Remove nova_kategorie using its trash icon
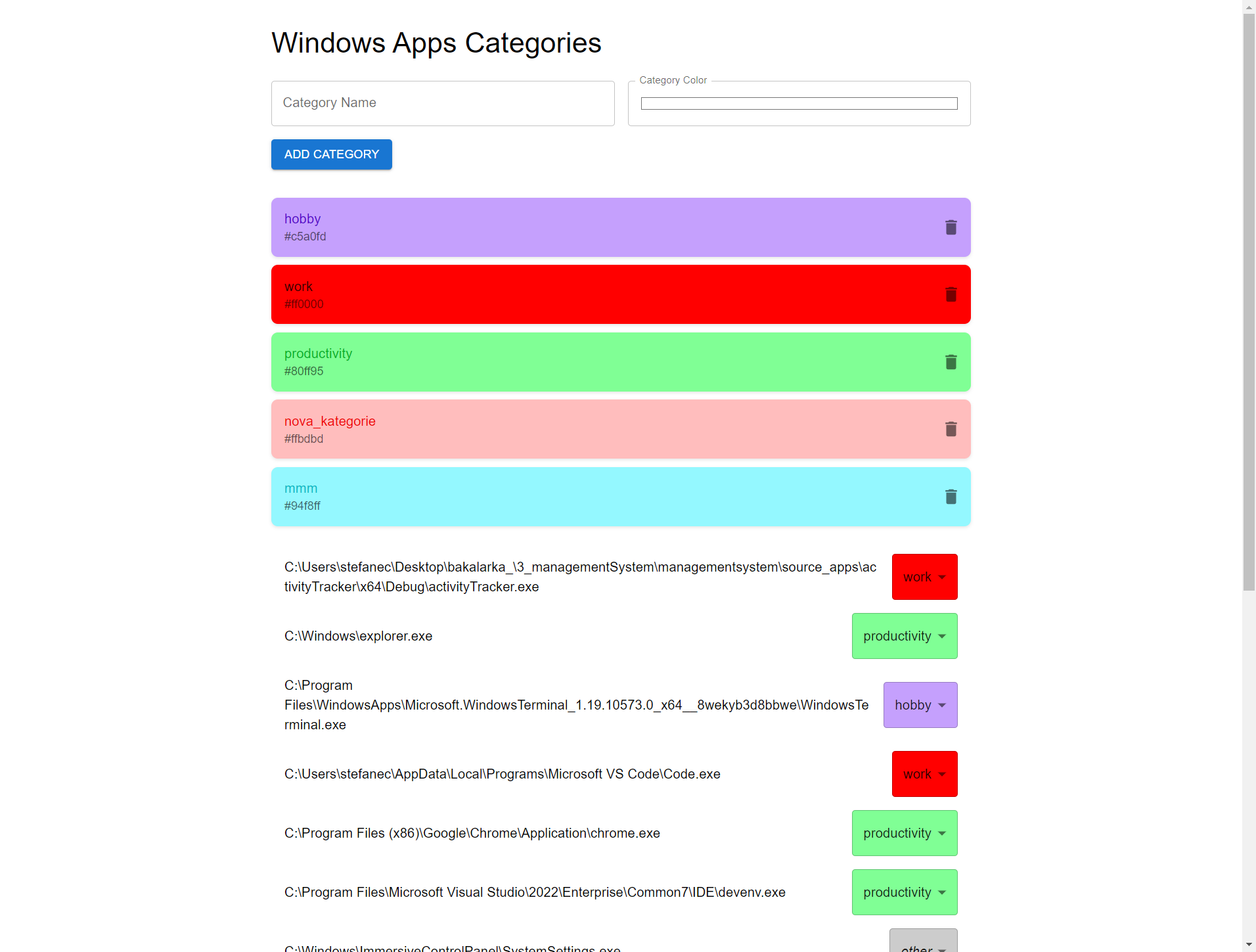 [x=951, y=429]
